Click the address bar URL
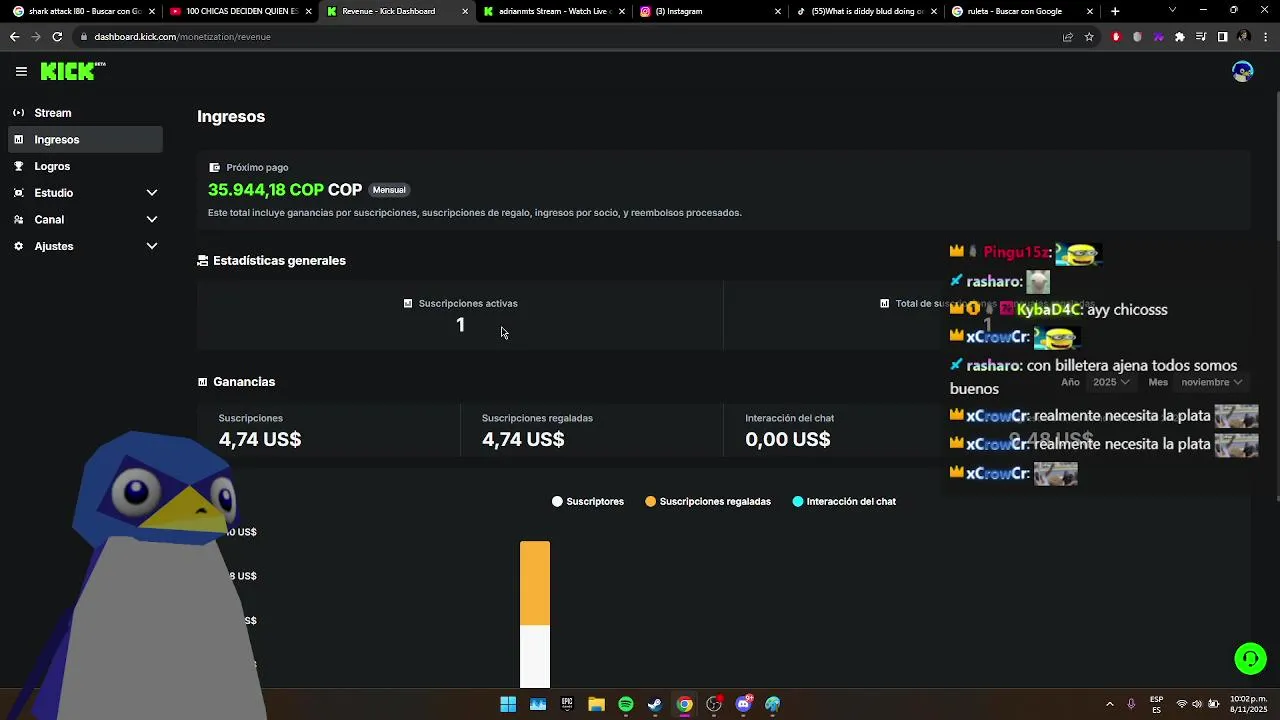The image size is (1280, 720). tap(183, 37)
